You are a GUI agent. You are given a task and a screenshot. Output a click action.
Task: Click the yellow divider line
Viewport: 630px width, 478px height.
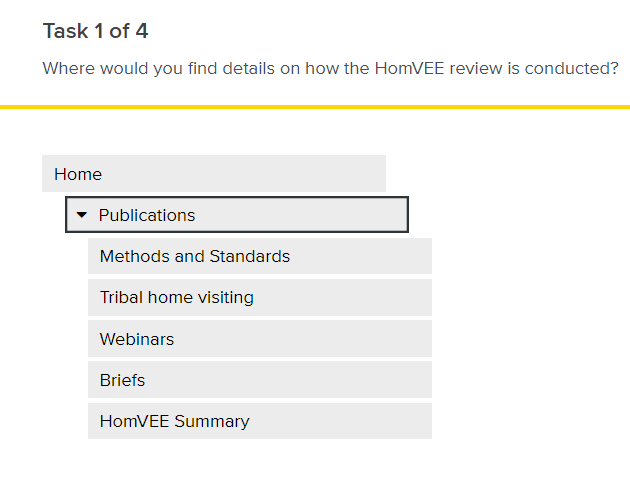(x=315, y=106)
